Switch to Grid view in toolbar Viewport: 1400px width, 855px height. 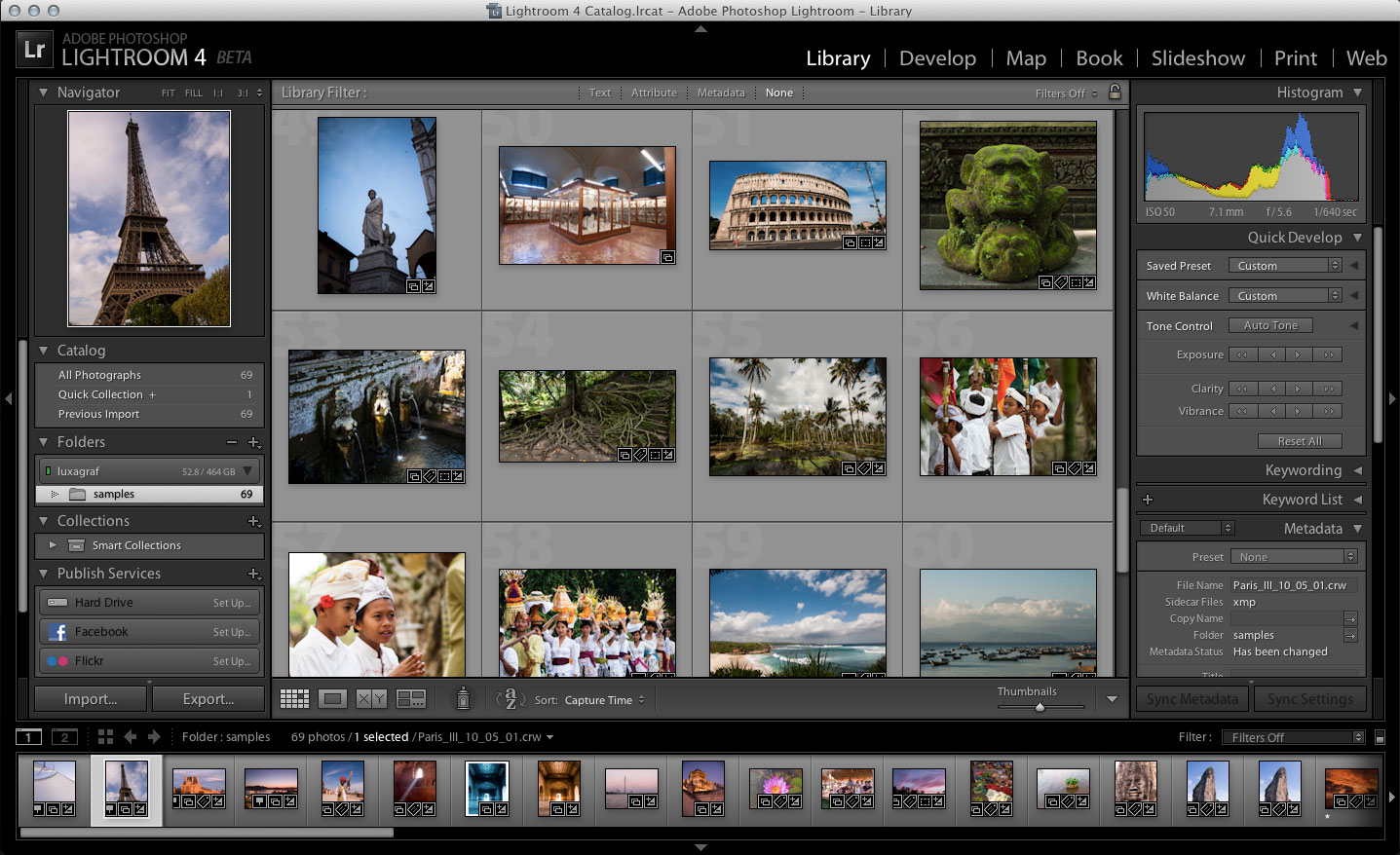click(294, 699)
